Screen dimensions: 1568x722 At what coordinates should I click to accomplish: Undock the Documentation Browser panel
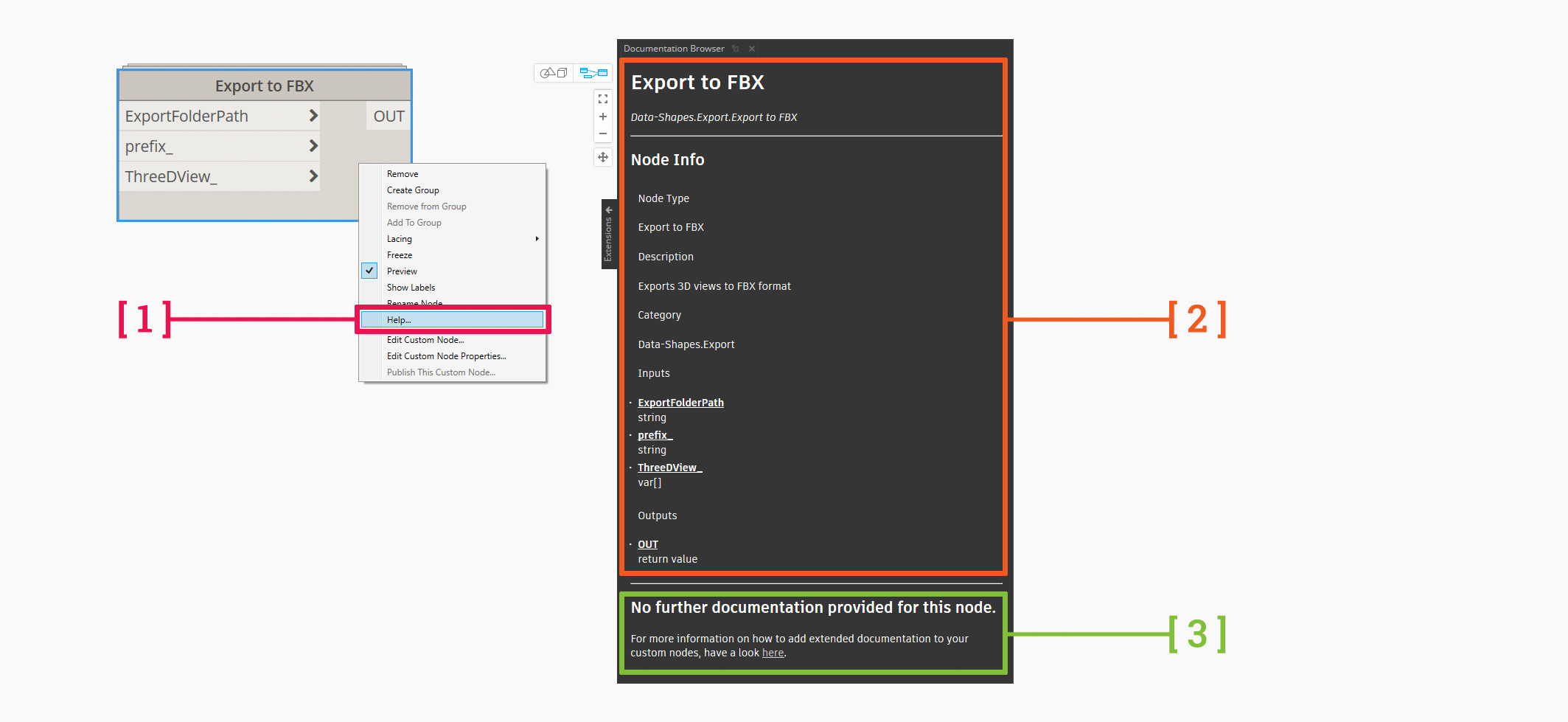736,49
